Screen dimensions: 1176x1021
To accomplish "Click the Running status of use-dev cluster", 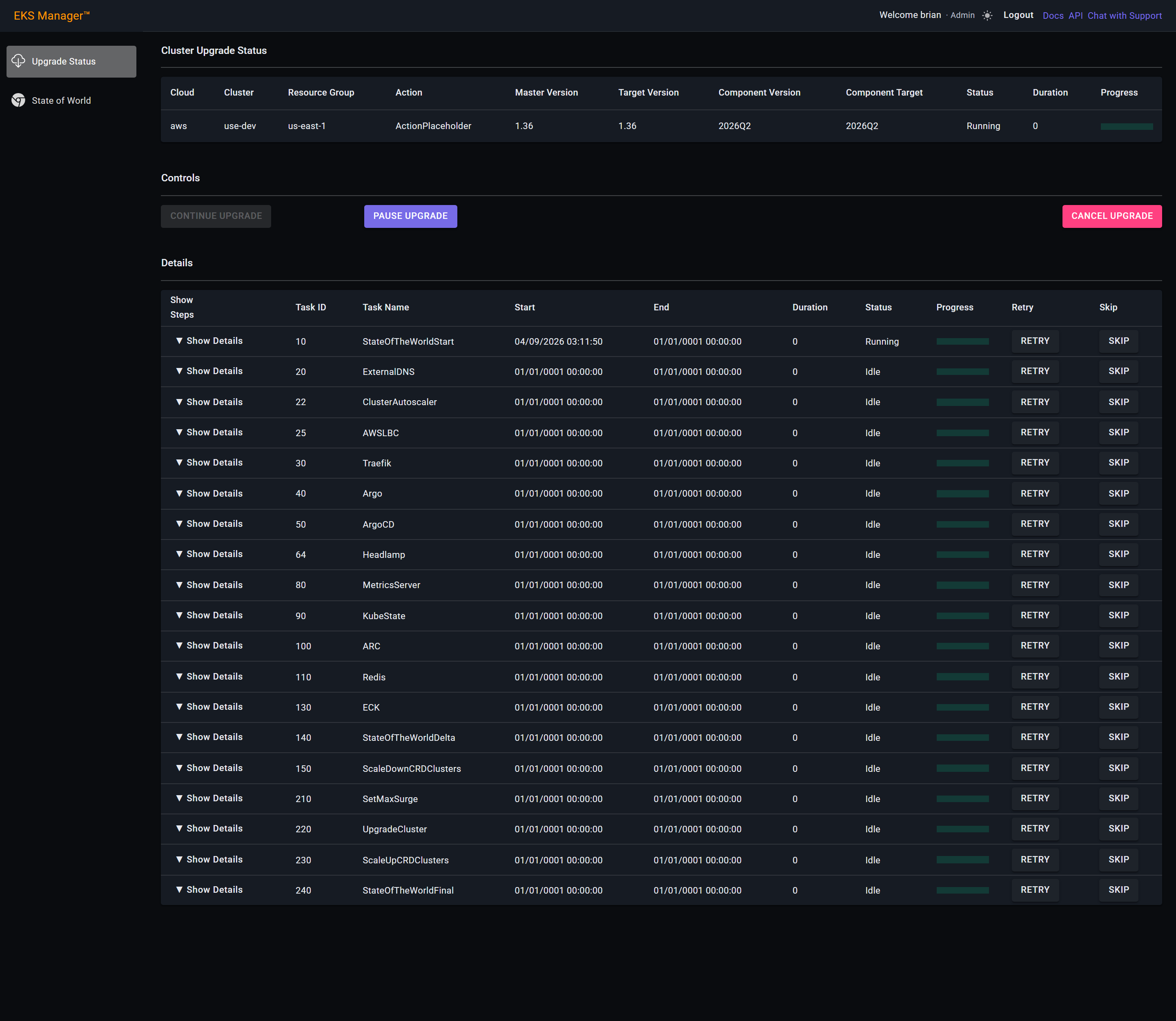I will tap(983, 126).
